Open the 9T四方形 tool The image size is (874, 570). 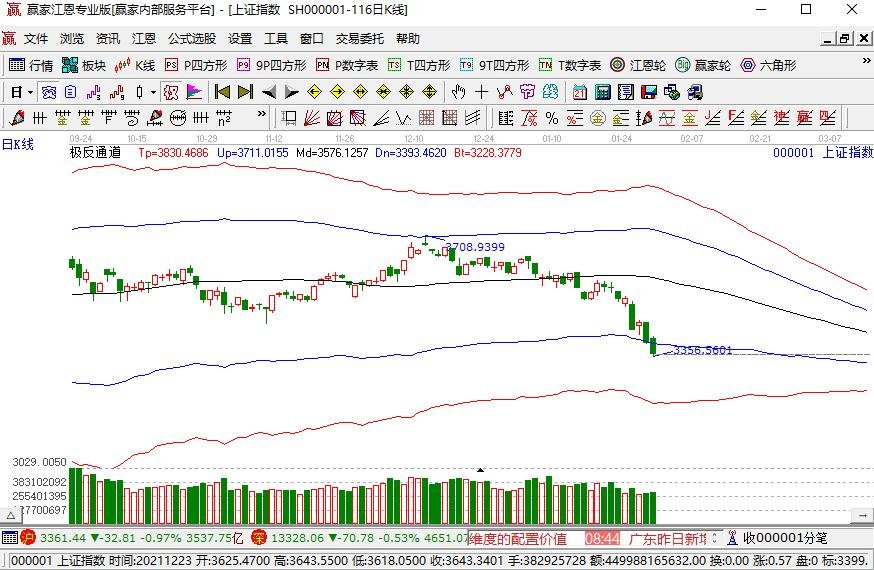[x=494, y=65]
